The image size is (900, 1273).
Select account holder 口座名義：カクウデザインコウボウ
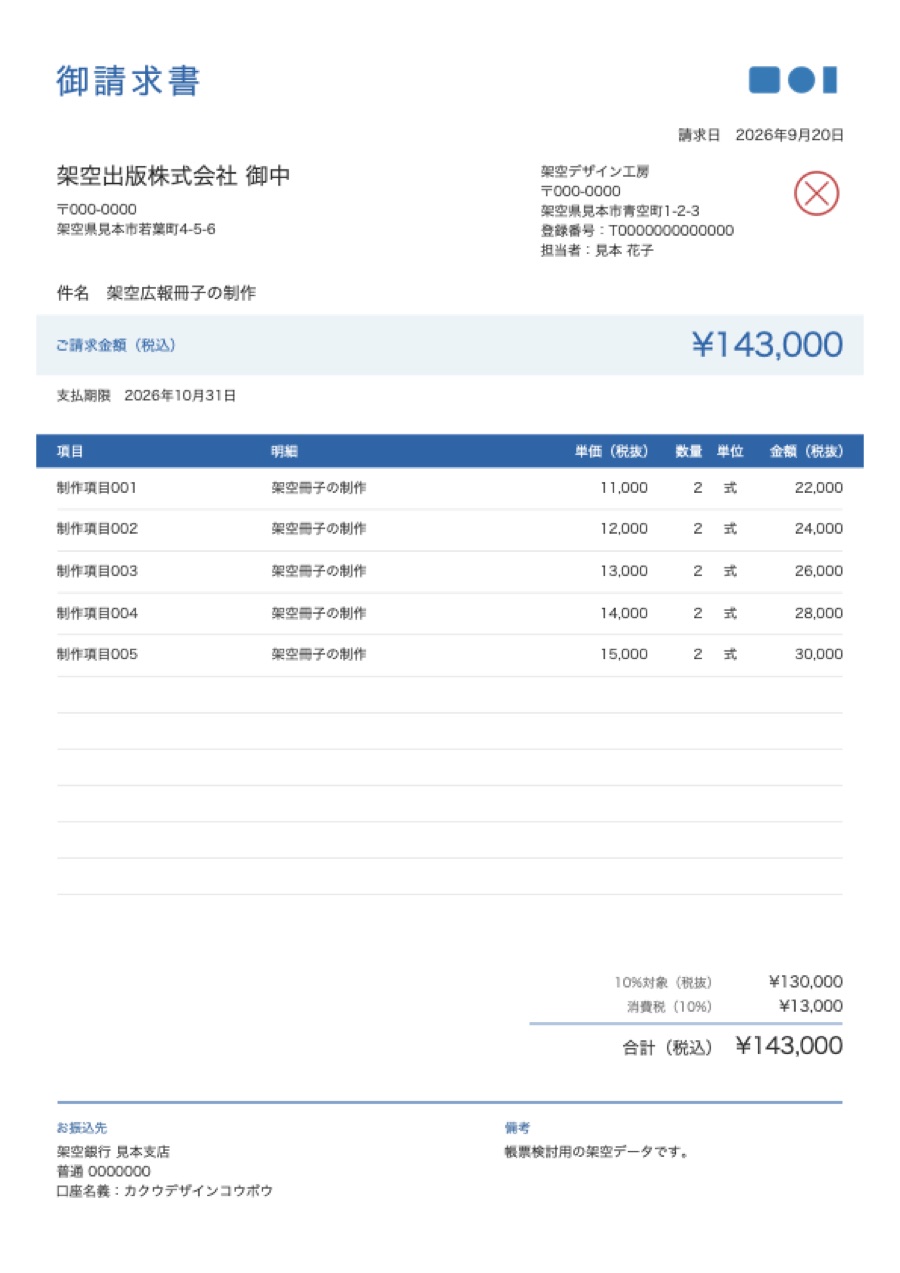[x=165, y=1192]
